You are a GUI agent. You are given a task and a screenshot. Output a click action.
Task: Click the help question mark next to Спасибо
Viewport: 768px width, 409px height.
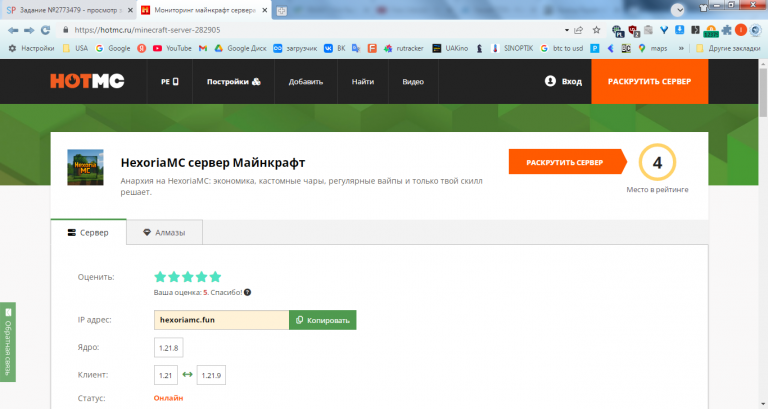[247, 292]
